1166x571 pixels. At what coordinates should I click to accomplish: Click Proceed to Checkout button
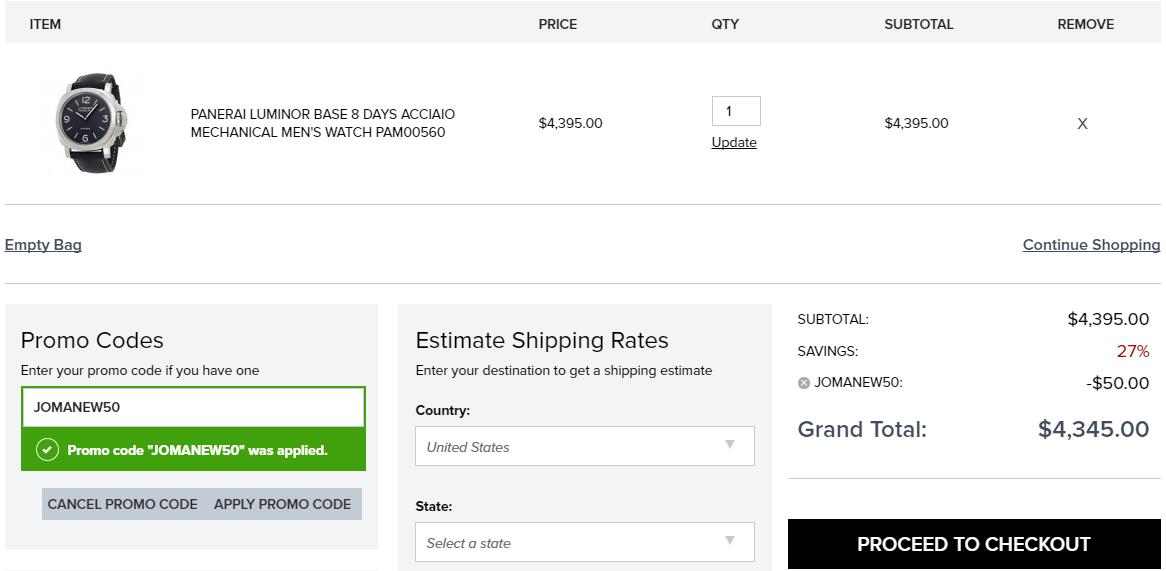[973, 543]
